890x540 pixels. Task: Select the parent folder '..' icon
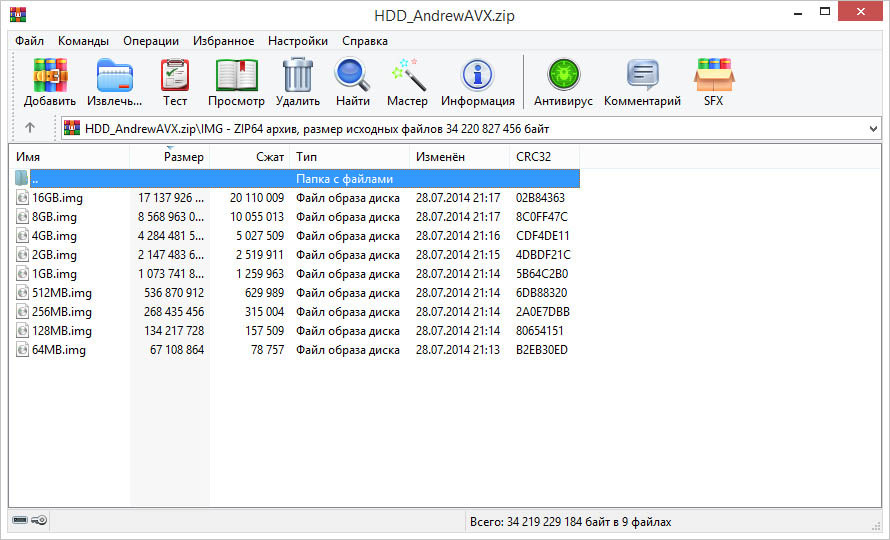[x=22, y=178]
